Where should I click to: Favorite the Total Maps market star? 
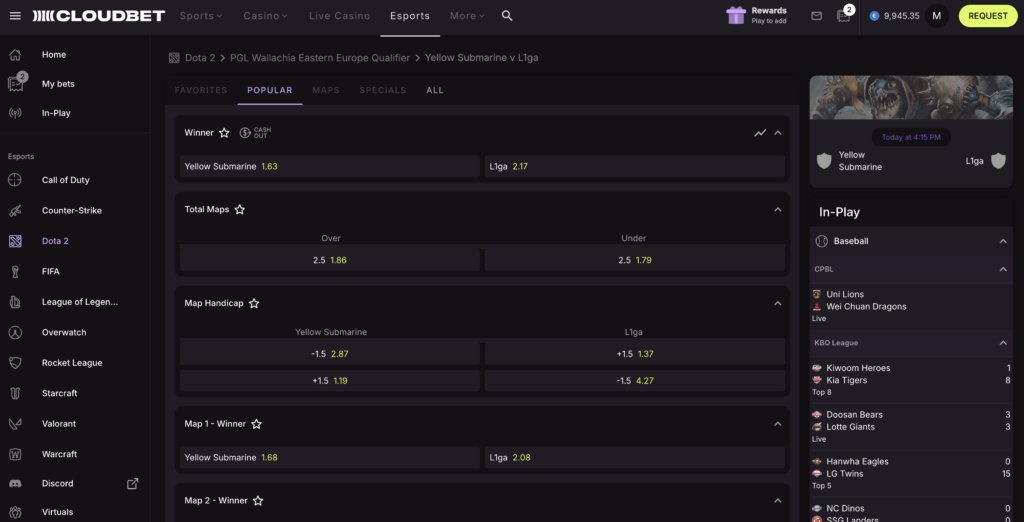click(x=240, y=210)
